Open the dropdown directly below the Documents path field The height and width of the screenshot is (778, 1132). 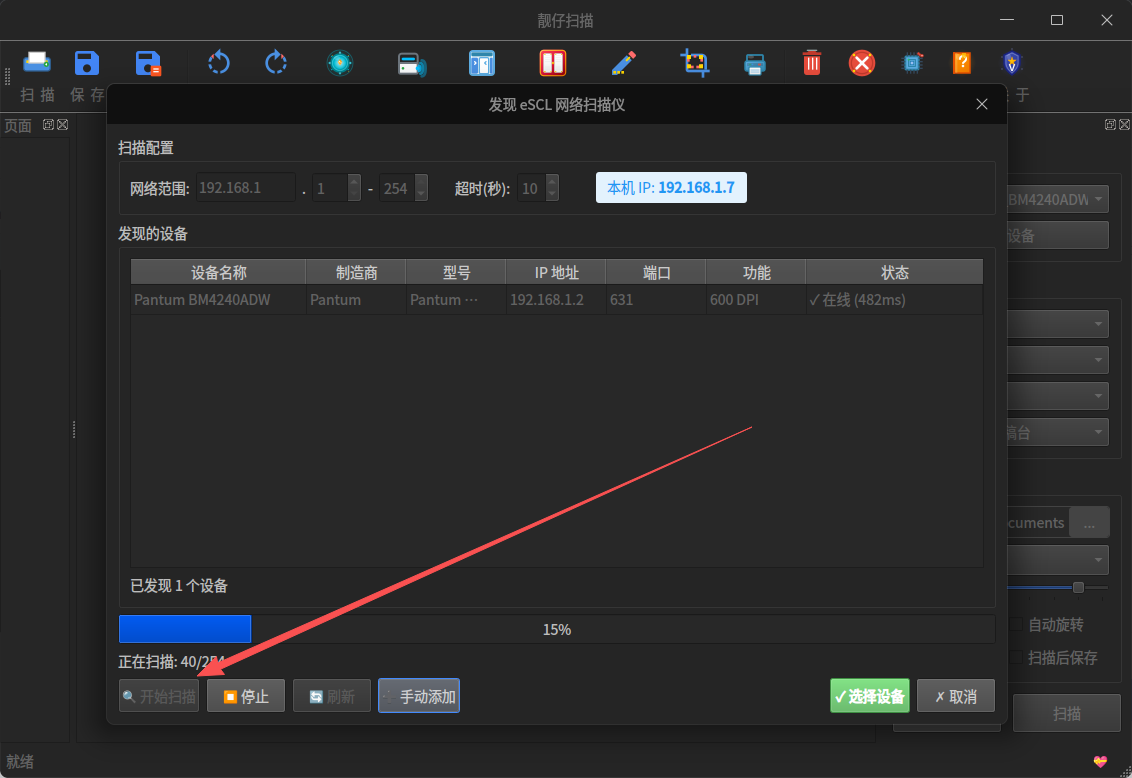pos(1058,560)
